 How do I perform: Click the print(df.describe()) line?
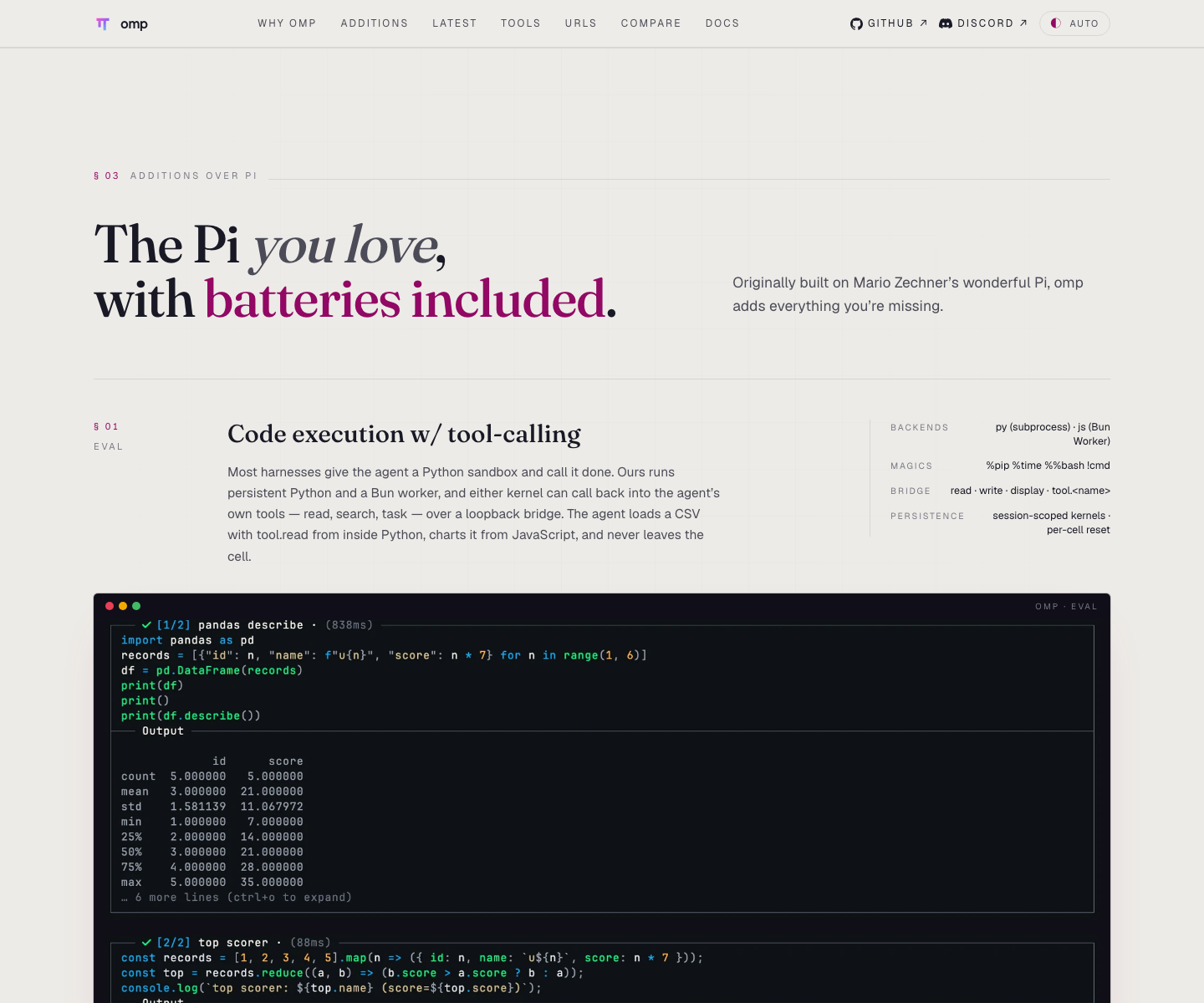click(x=191, y=715)
